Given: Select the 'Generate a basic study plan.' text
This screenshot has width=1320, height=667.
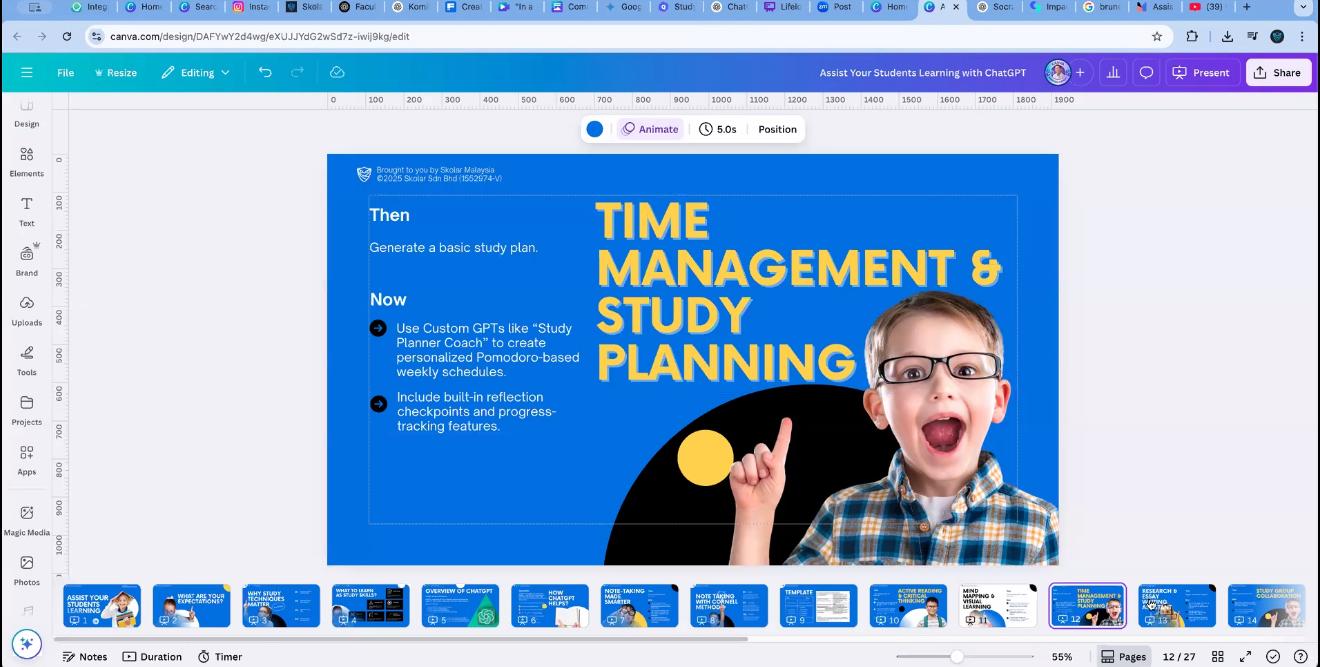Looking at the screenshot, I should point(454,247).
